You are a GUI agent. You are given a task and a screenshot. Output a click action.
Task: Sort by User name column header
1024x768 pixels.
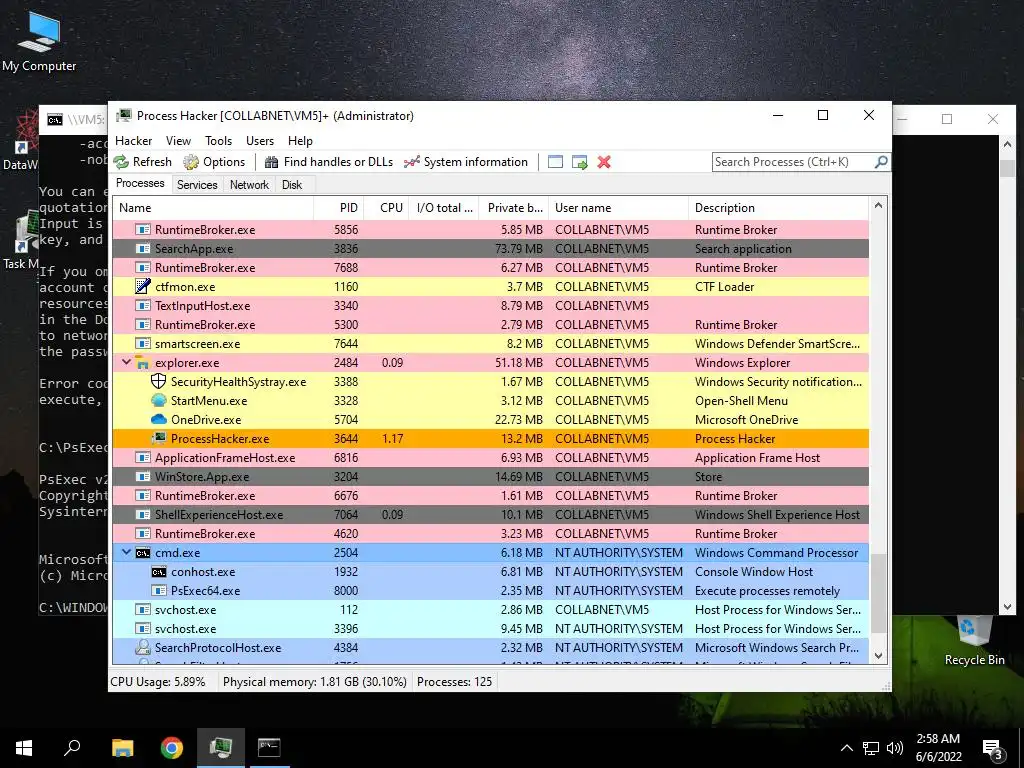(x=618, y=208)
